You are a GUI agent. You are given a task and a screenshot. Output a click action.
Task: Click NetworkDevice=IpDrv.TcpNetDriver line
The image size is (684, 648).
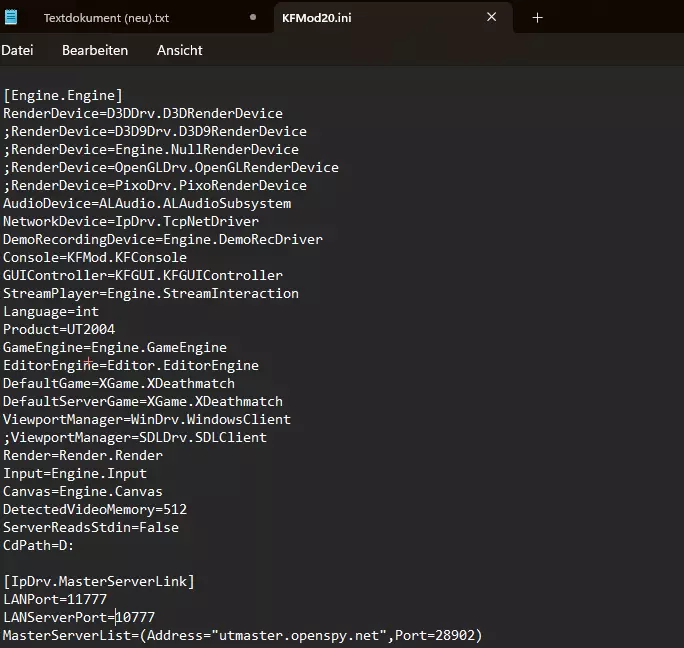tap(131, 221)
